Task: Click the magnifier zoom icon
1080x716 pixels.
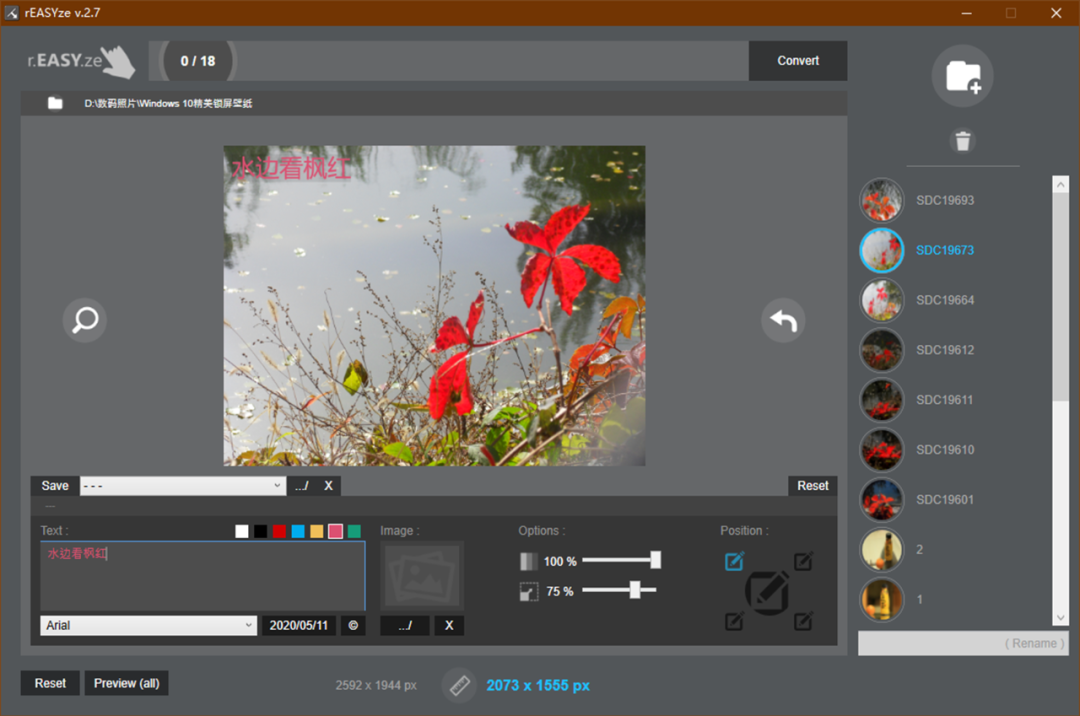Action: [85, 321]
